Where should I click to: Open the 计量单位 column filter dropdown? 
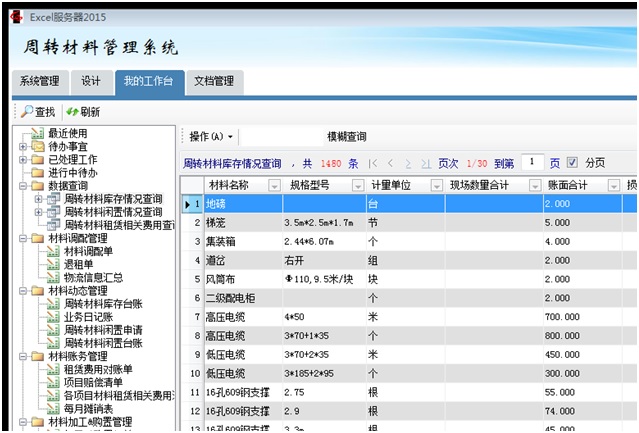click(436, 185)
